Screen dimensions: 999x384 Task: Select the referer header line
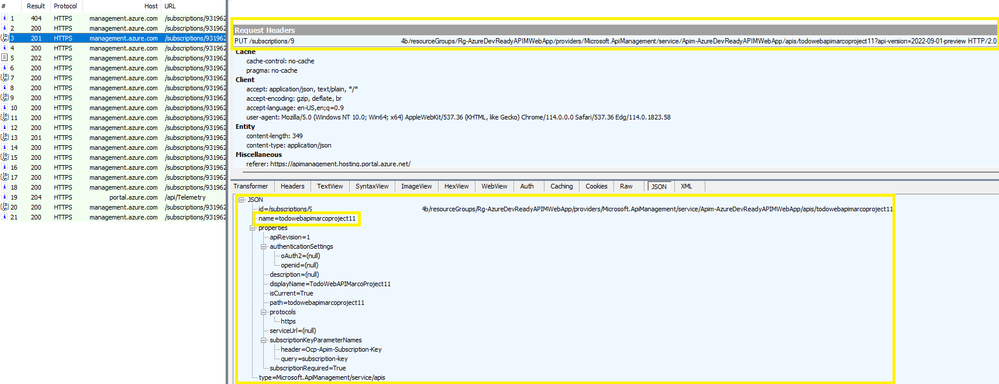coord(328,164)
